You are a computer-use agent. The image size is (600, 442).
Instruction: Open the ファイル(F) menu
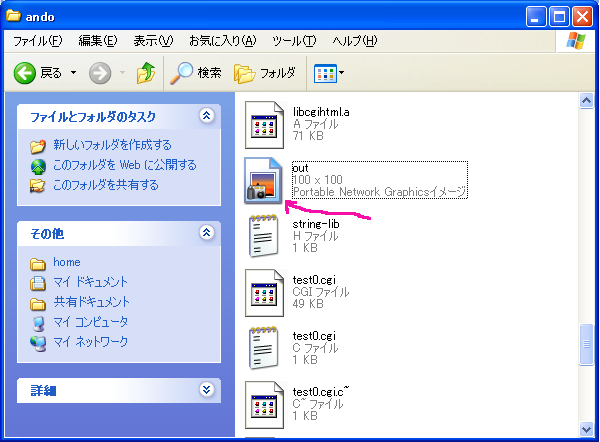click(38, 41)
